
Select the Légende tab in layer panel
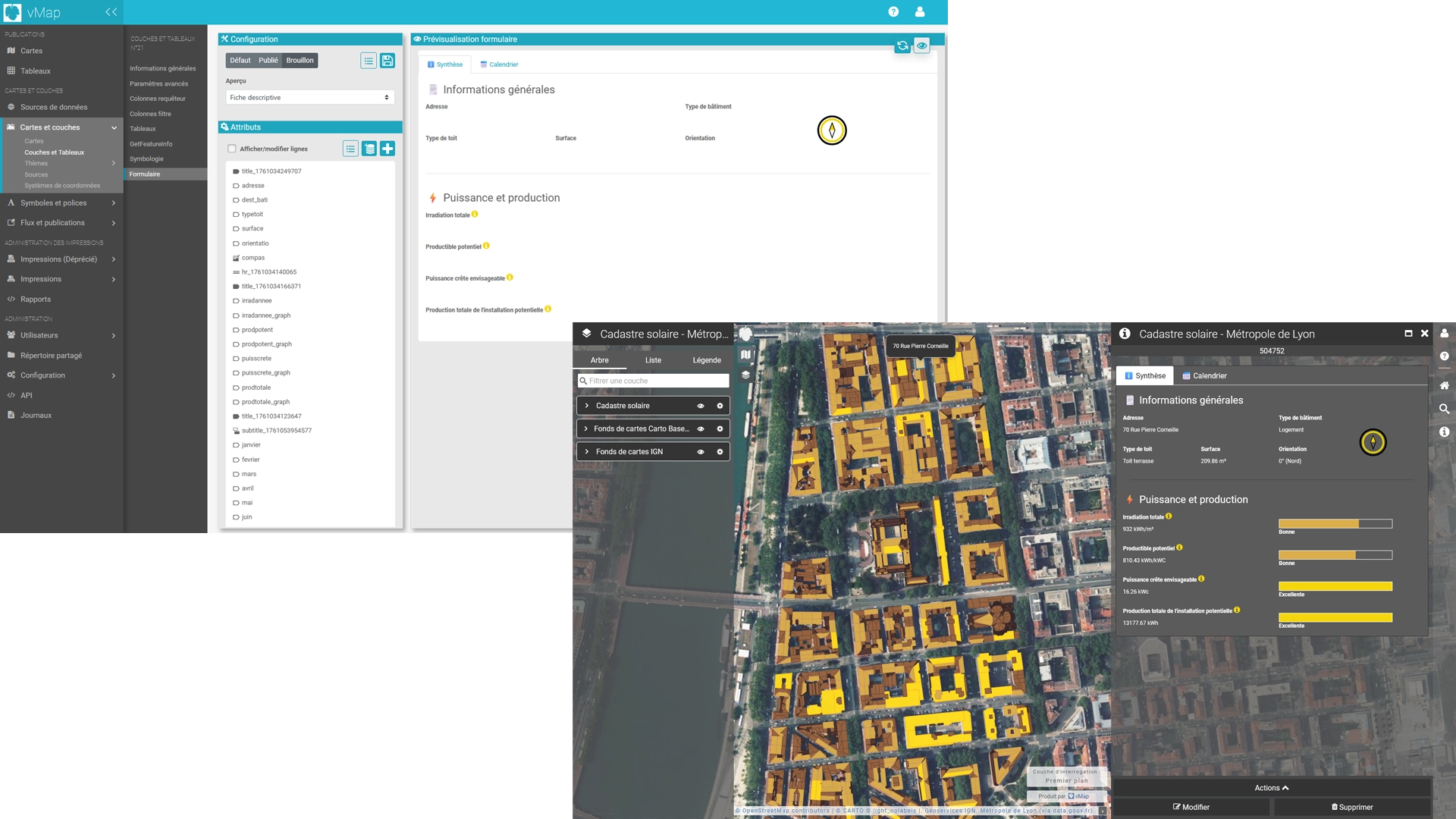[x=706, y=360]
